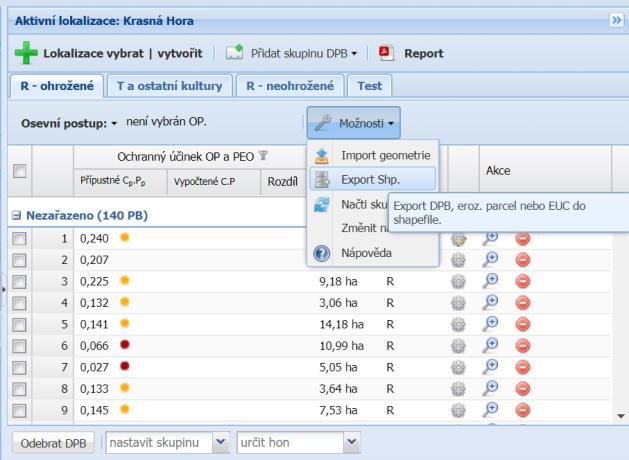Viewport: 629px width, 460px height.
Task: Remove parcel row 3 with red icon
Action: (523, 282)
